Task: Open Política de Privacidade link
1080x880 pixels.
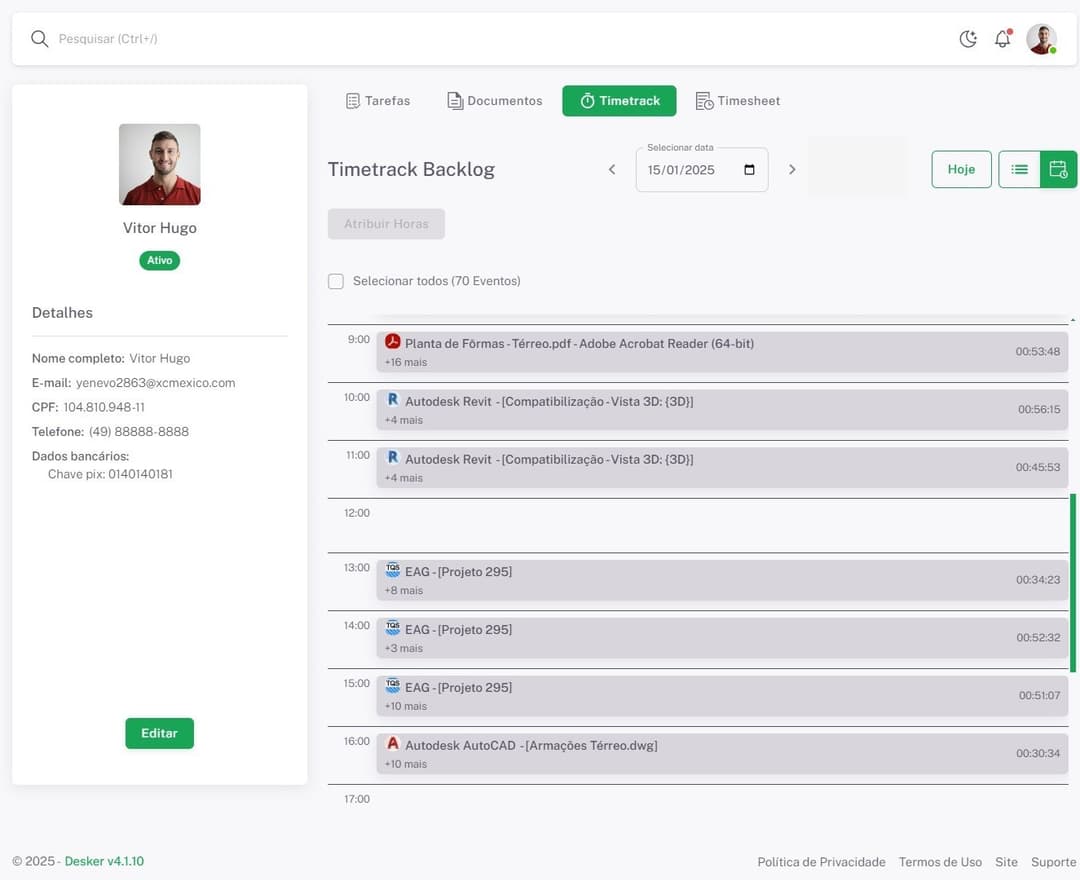Action: click(x=822, y=863)
